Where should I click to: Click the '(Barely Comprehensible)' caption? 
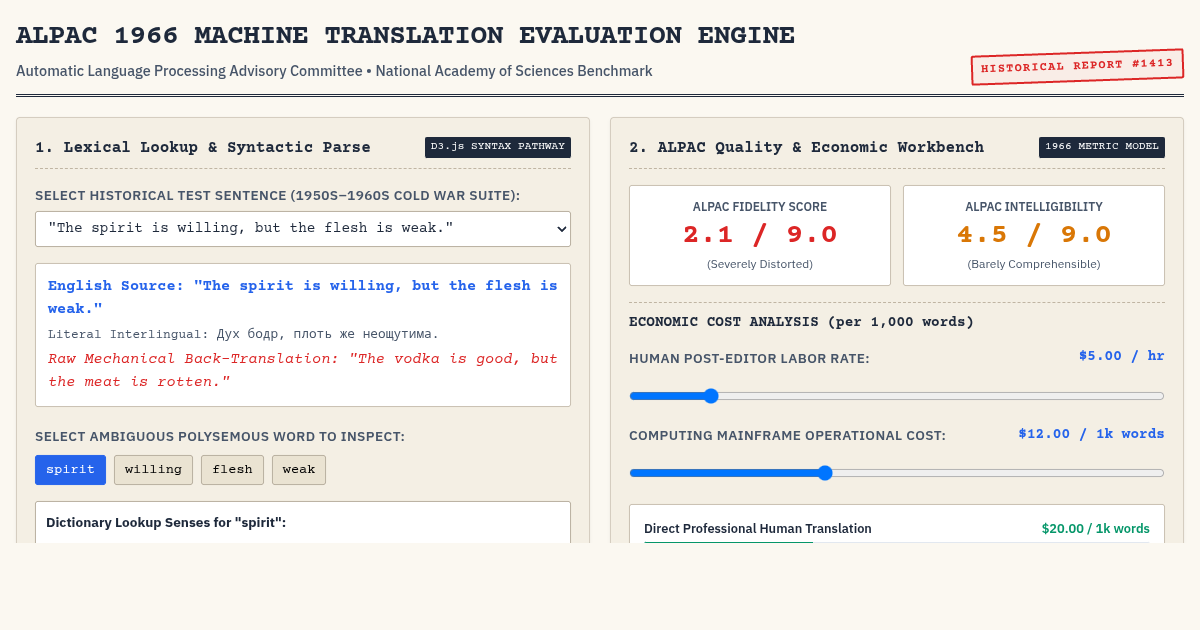click(1034, 264)
